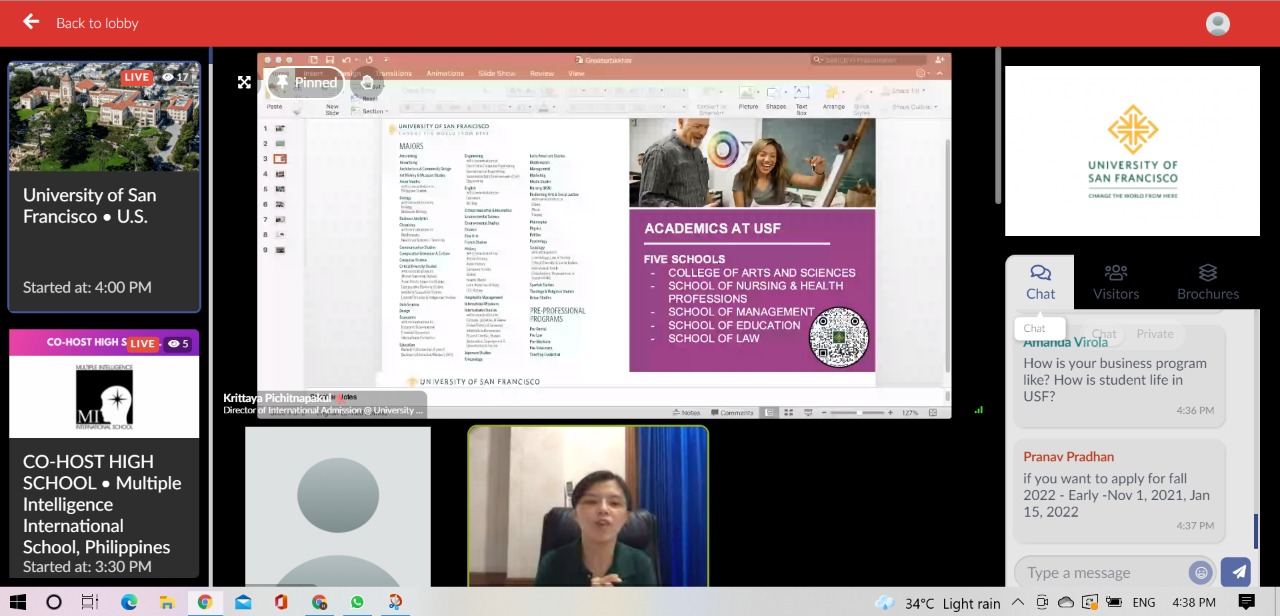This screenshot has width=1280, height=616.
Task: Toggle the Pinned video button
Action: [x=306, y=82]
